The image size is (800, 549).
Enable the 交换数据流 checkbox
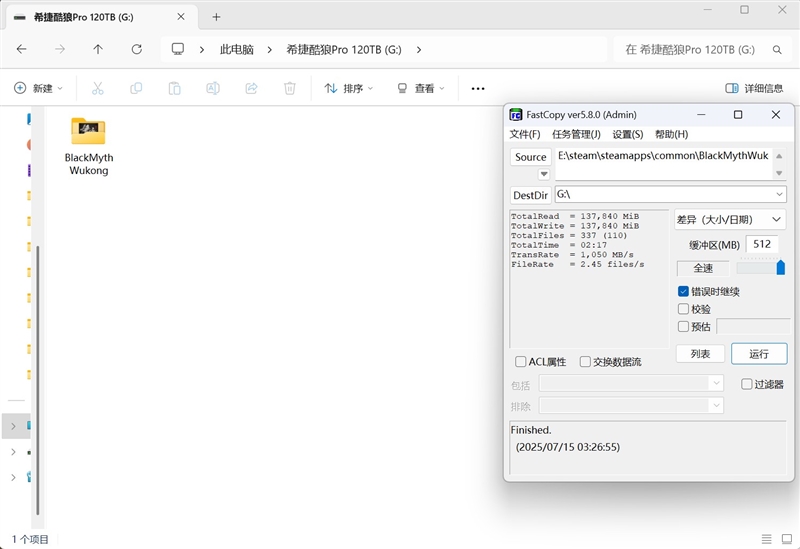point(585,362)
